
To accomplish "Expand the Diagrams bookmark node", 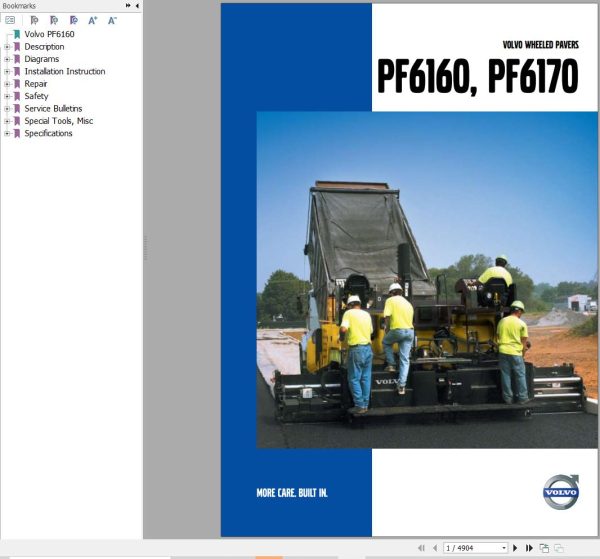I will coord(7,59).
